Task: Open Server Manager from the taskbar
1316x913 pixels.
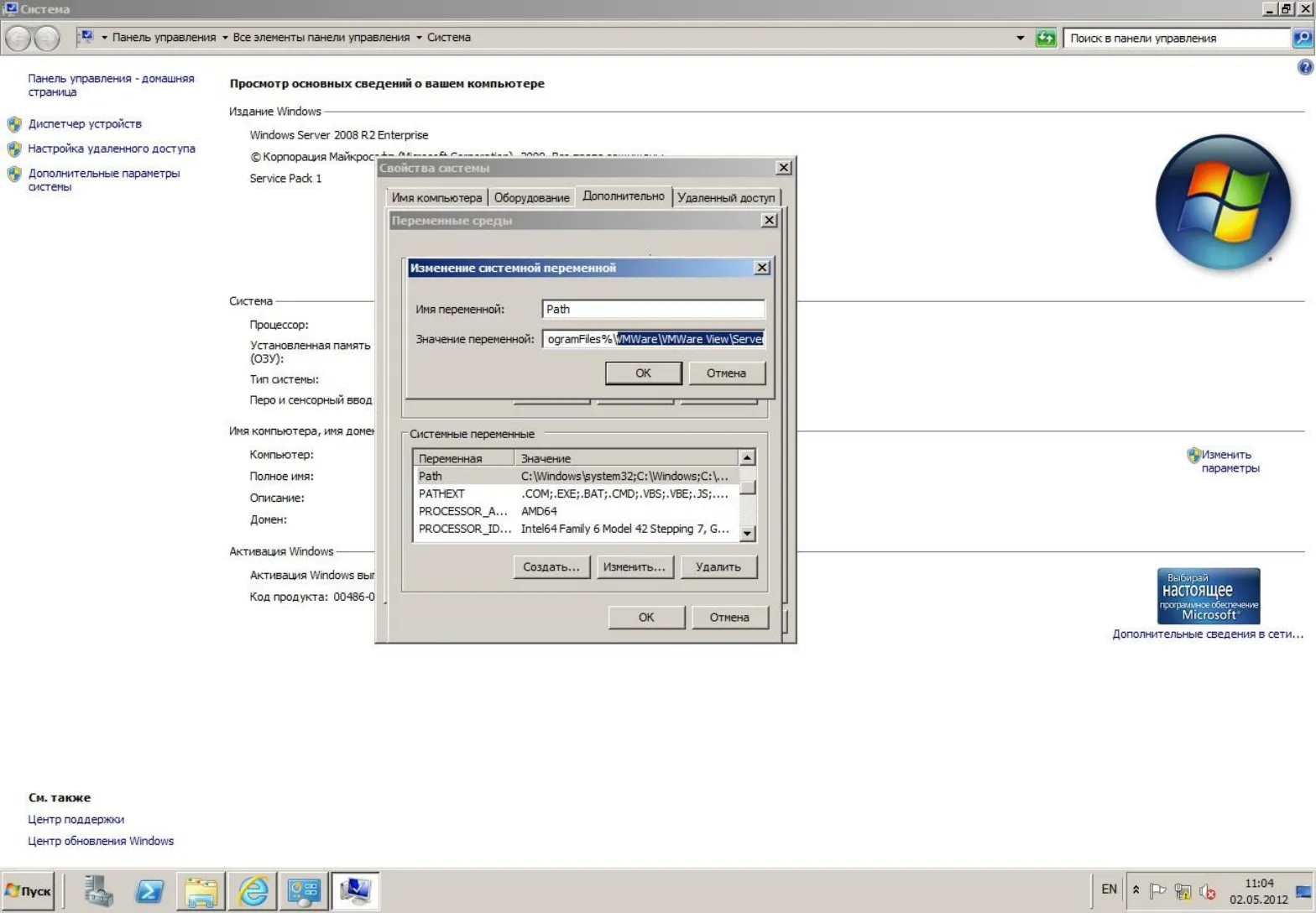Action: 98,891
